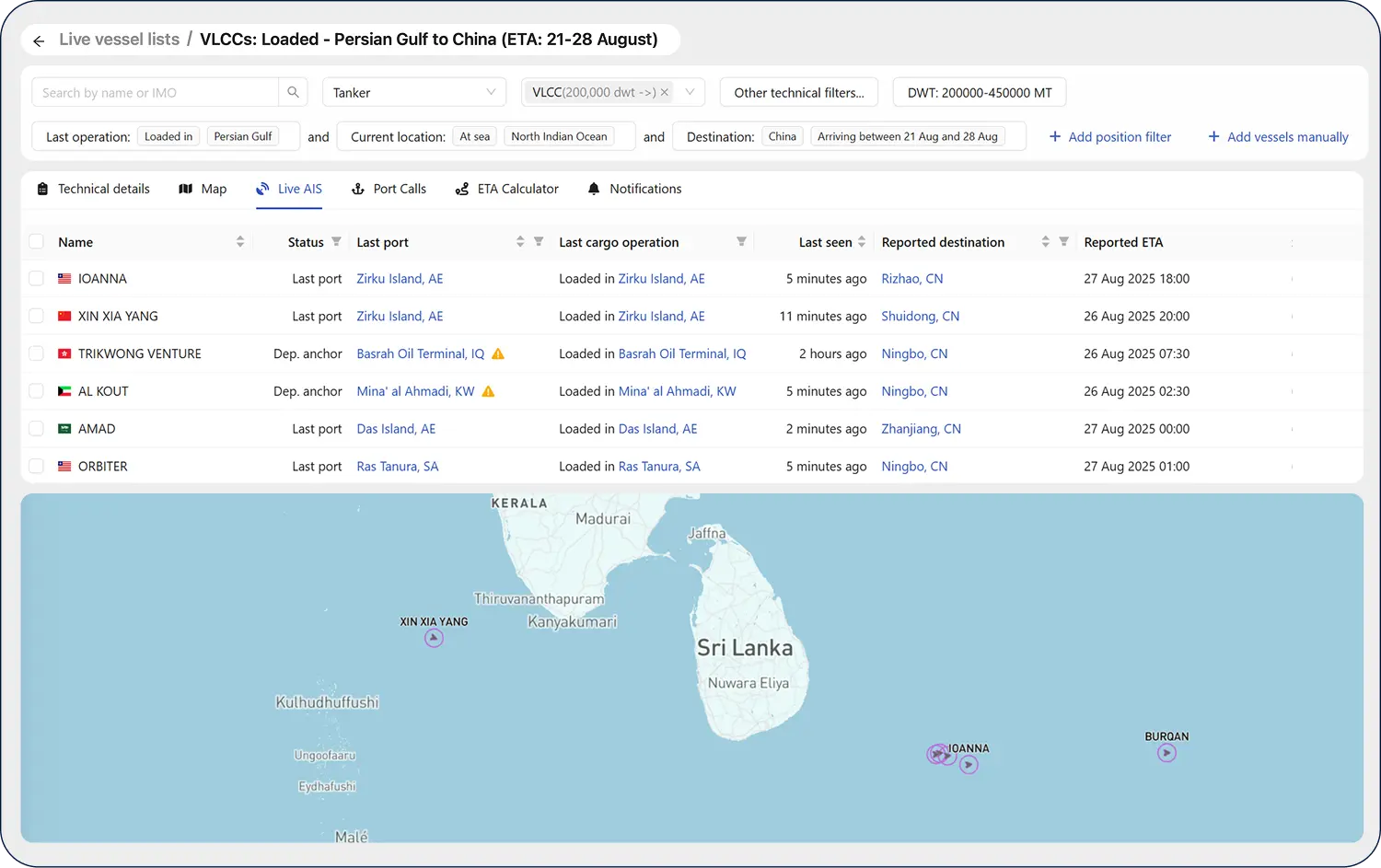The height and width of the screenshot is (868, 1381).
Task: Change the 'At sea' location filter
Action: [475, 136]
